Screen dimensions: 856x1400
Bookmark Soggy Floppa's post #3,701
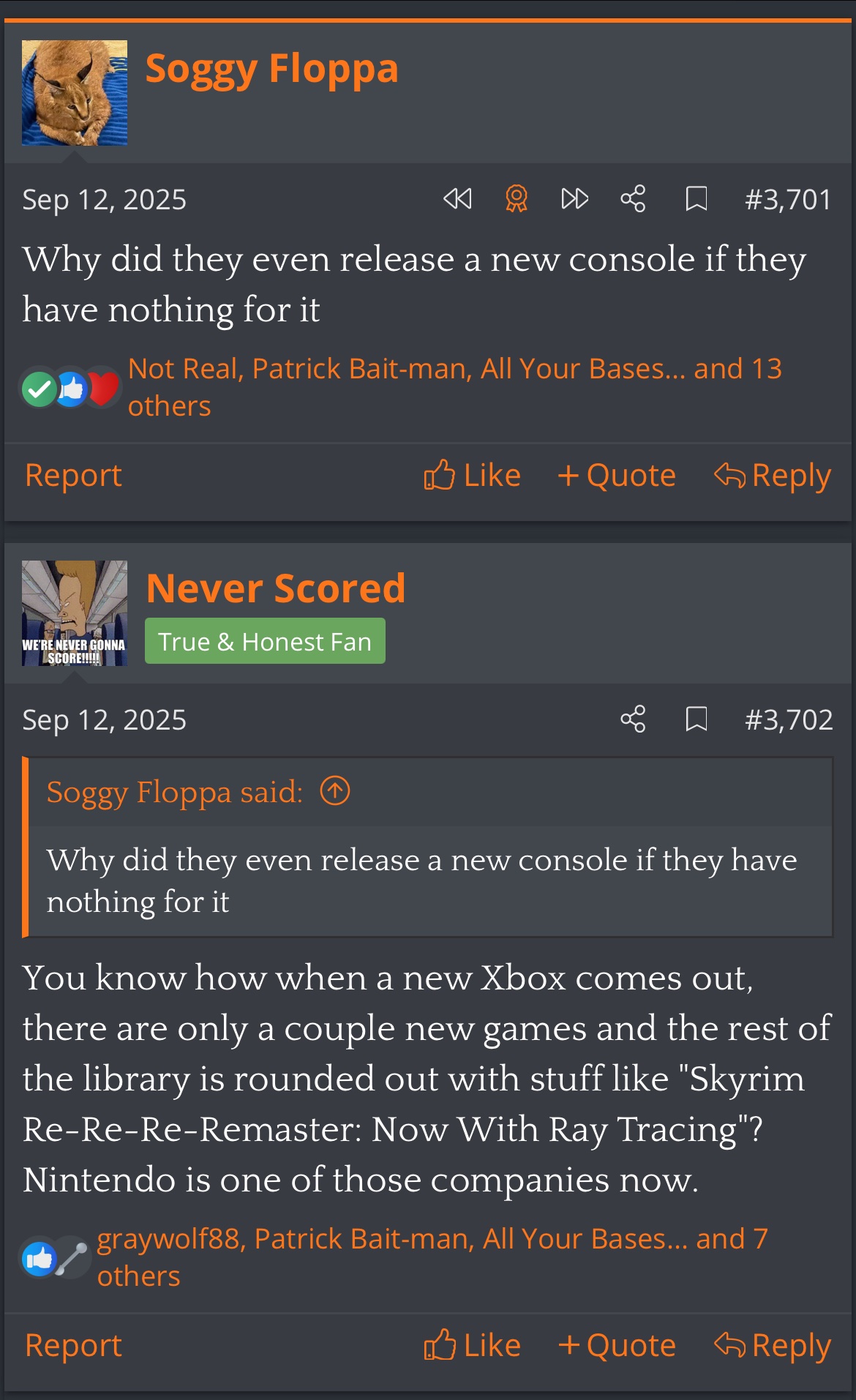click(696, 199)
